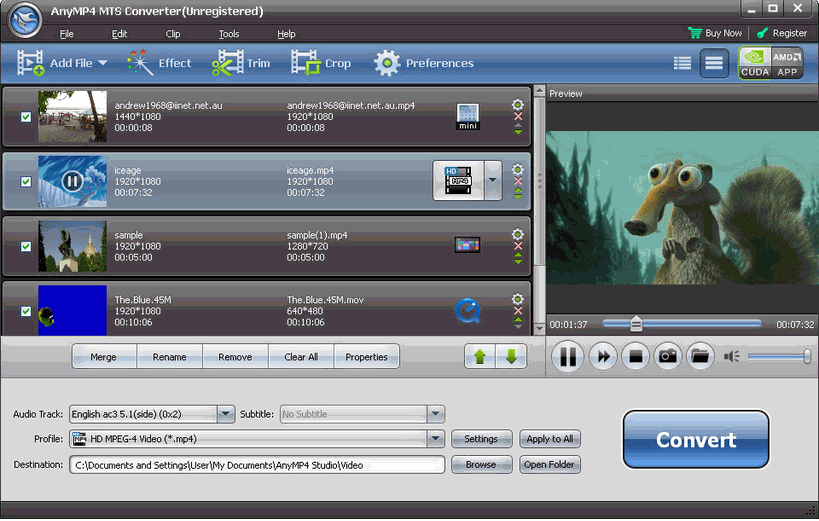Click the Clear All button

click(301, 357)
